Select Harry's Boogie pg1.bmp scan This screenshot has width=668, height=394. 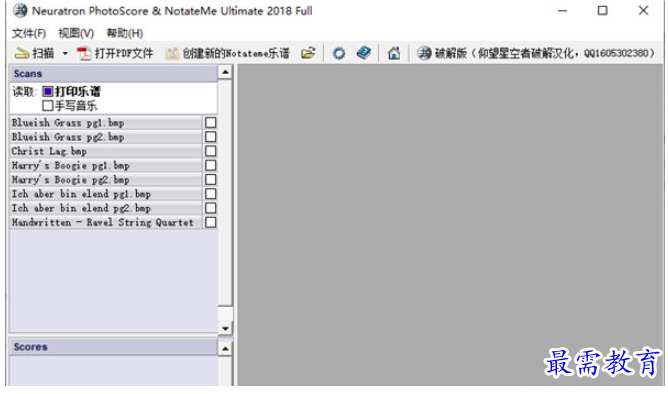pyautogui.click(x=106, y=165)
